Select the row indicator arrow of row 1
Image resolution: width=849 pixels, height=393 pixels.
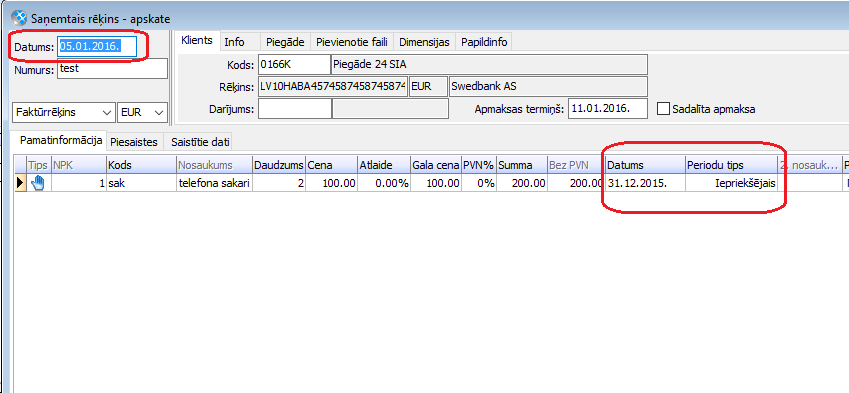(x=20, y=184)
